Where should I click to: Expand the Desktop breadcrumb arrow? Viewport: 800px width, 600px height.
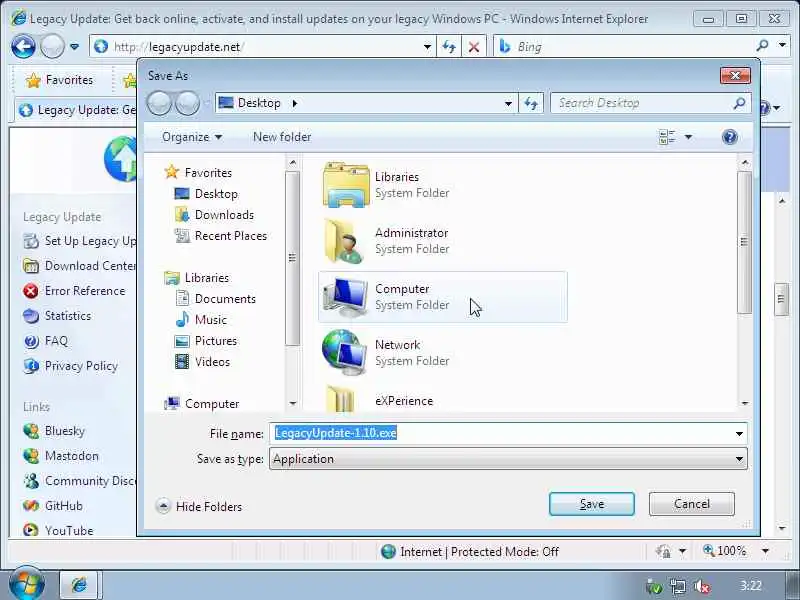pyautogui.click(x=295, y=103)
